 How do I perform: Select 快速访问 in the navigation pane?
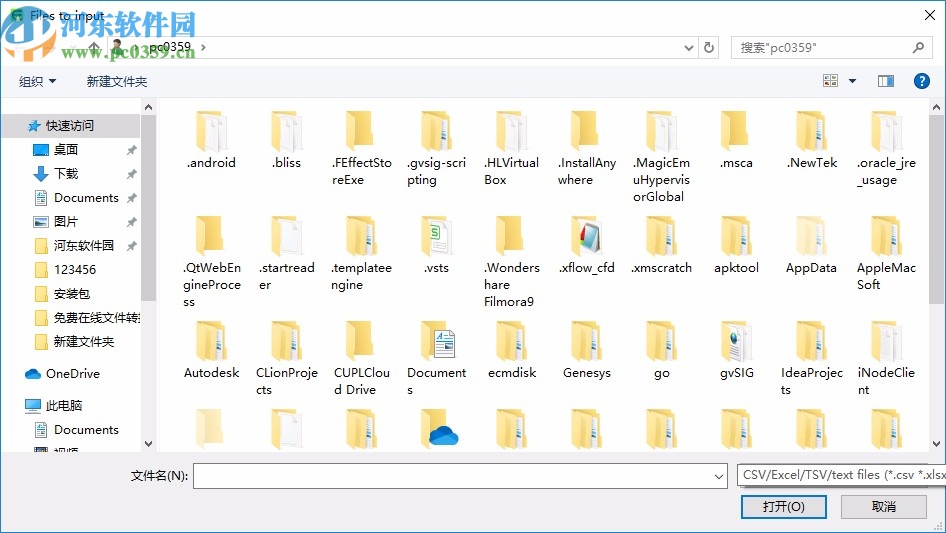click(x=71, y=126)
